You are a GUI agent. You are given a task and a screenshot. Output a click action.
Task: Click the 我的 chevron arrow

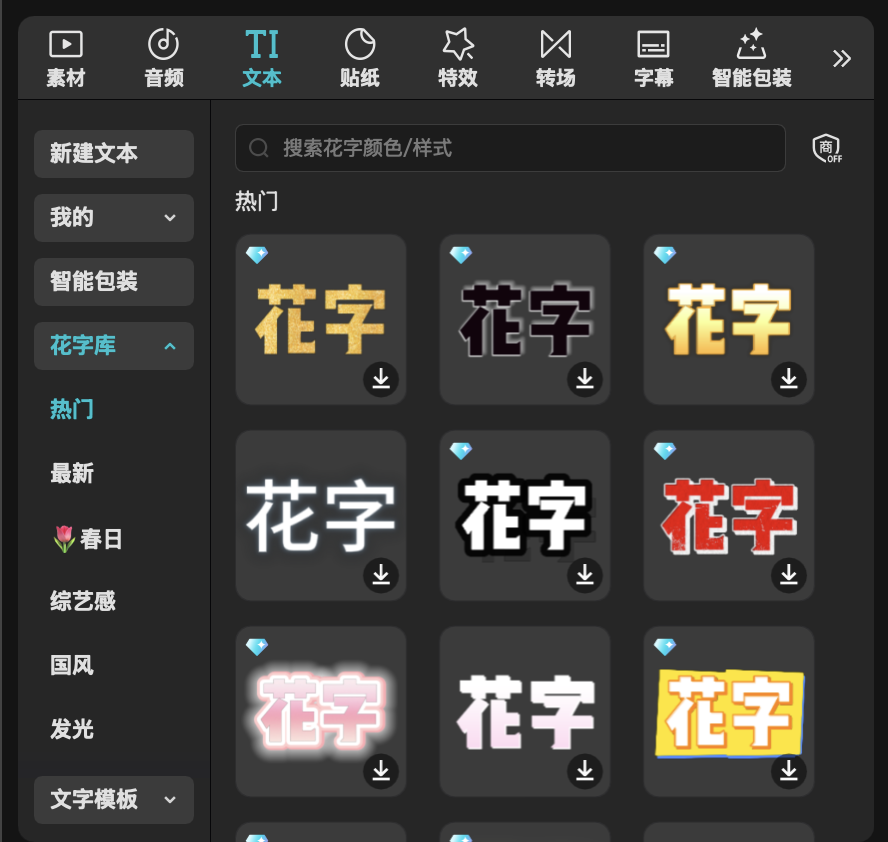(x=170, y=218)
